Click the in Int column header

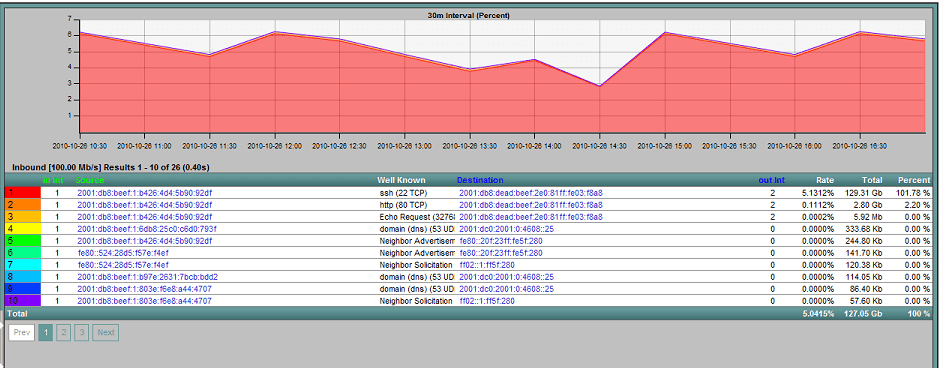pyautogui.click(x=52, y=180)
